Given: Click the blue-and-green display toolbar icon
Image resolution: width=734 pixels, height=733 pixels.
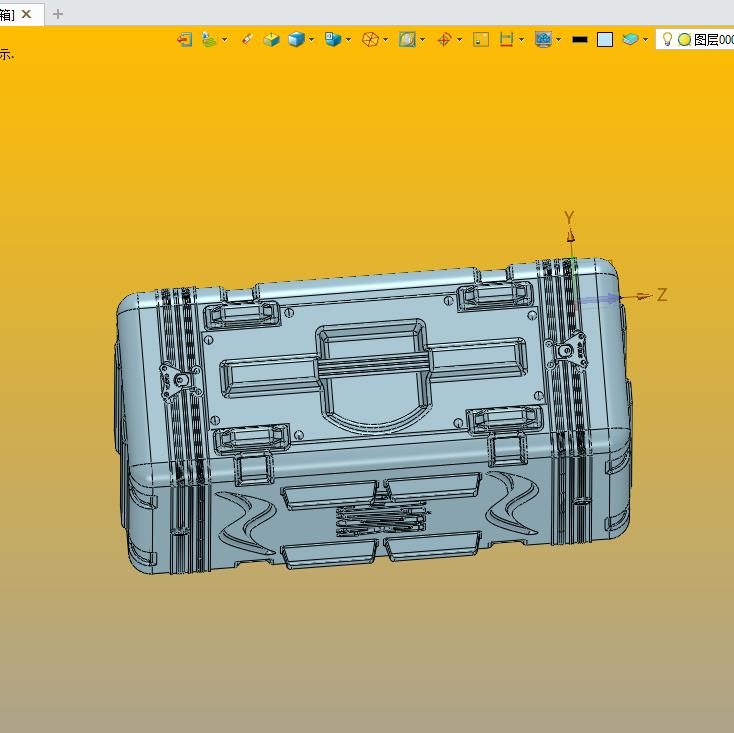Looking at the screenshot, I should [209, 39].
